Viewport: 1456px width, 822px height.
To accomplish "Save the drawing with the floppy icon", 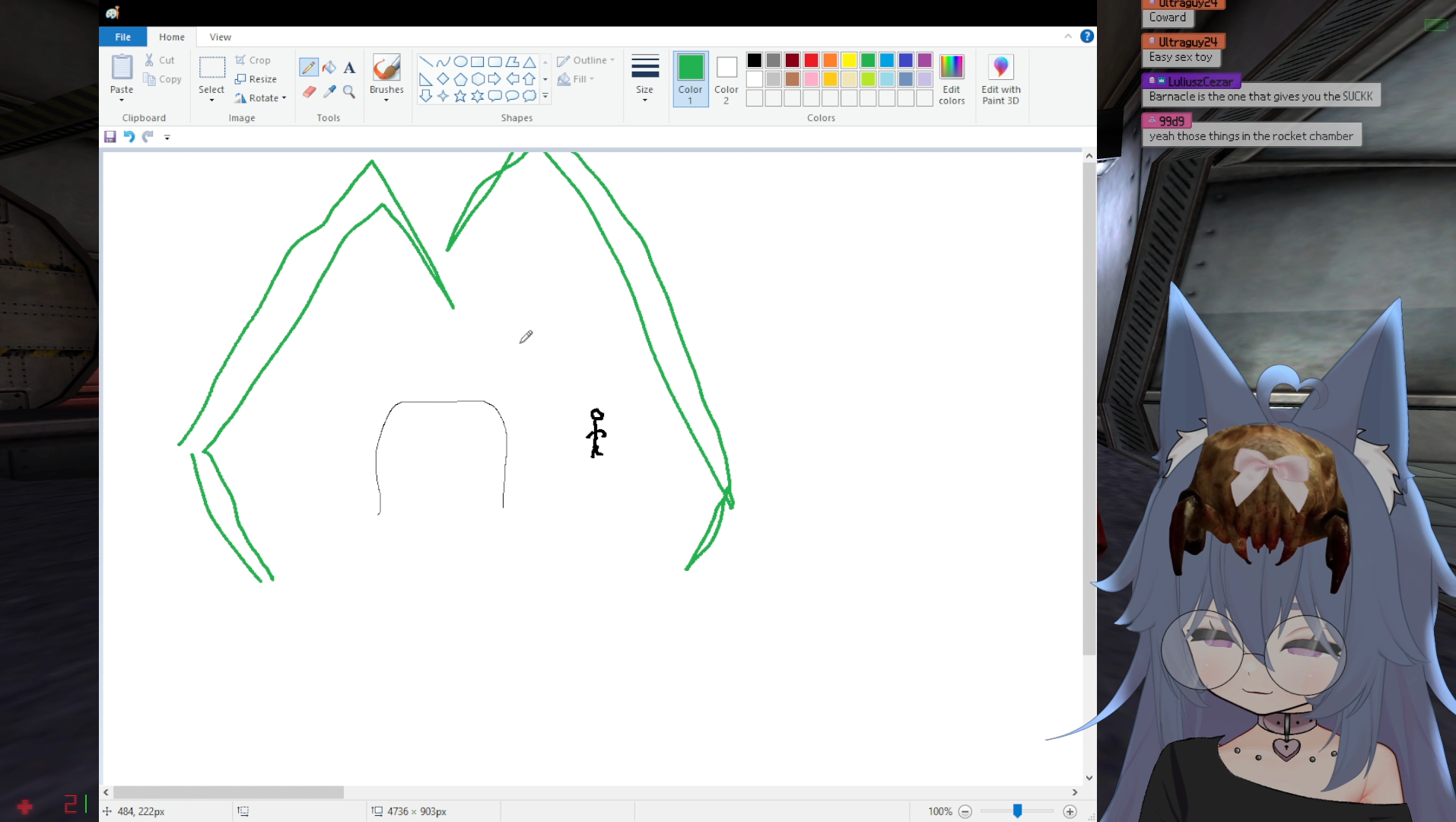I will tap(110, 137).
